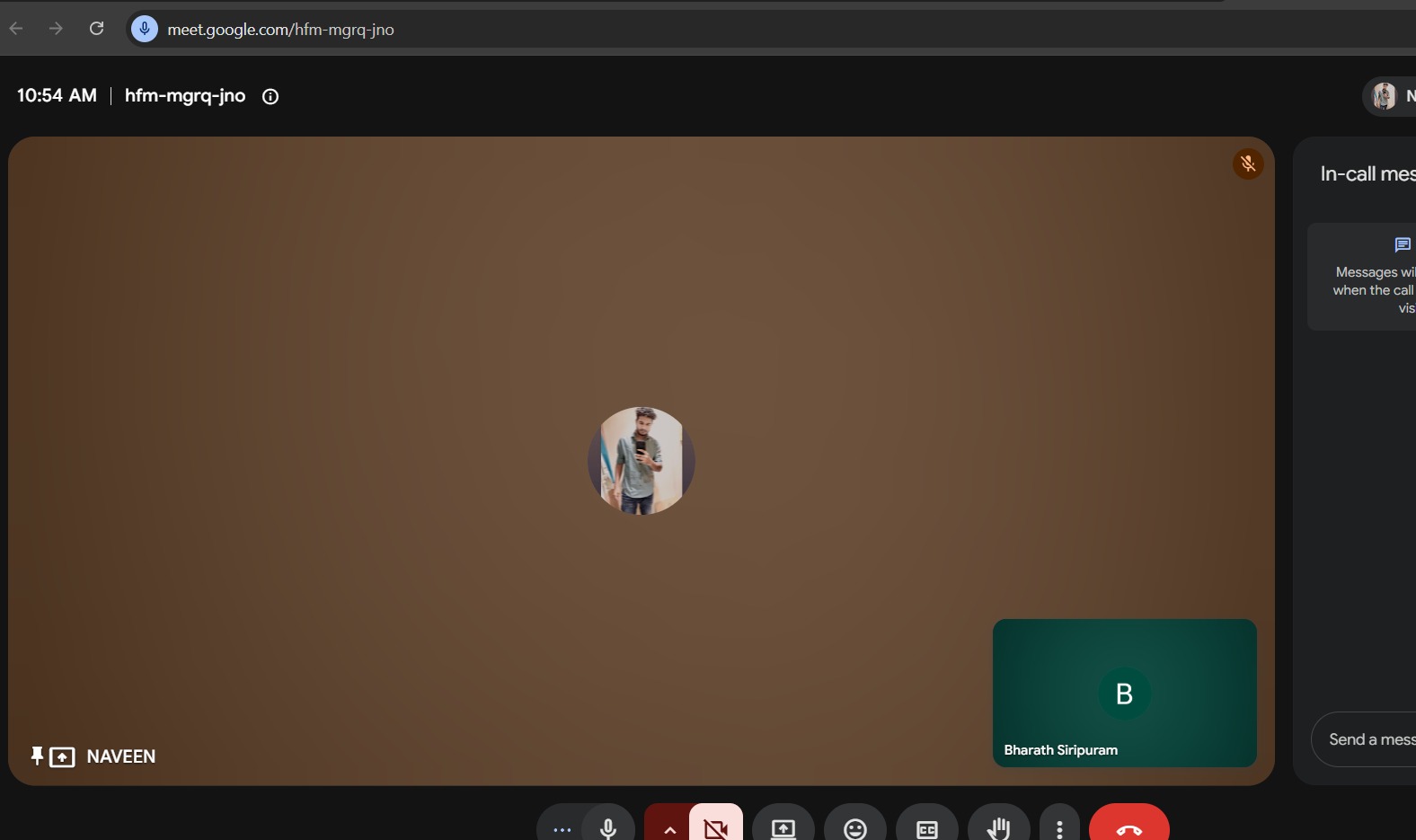
Task: Click the present screen icon
Action: coord(783,827)
